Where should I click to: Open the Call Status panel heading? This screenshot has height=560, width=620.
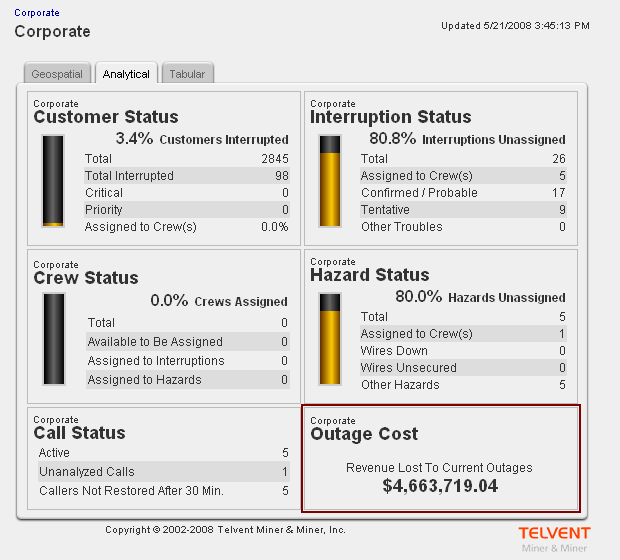tap(80, 433)
